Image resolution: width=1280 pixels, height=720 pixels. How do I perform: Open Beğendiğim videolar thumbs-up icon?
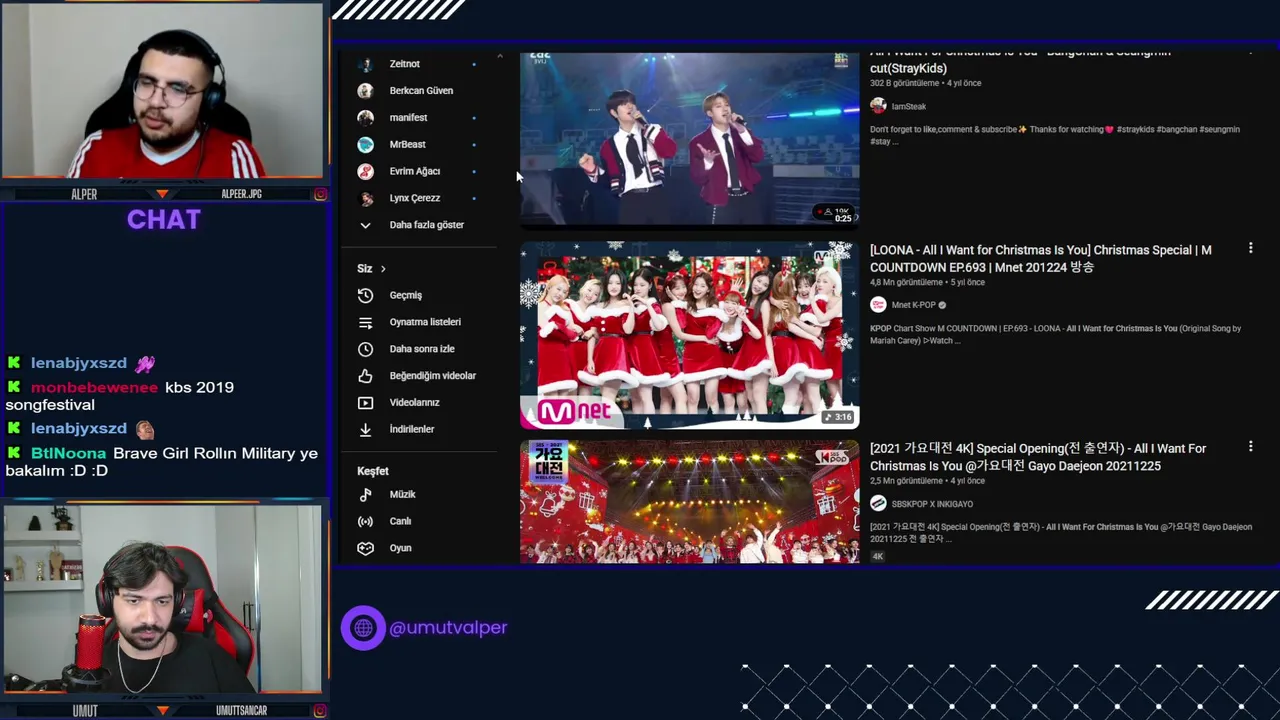pos(366,376)
